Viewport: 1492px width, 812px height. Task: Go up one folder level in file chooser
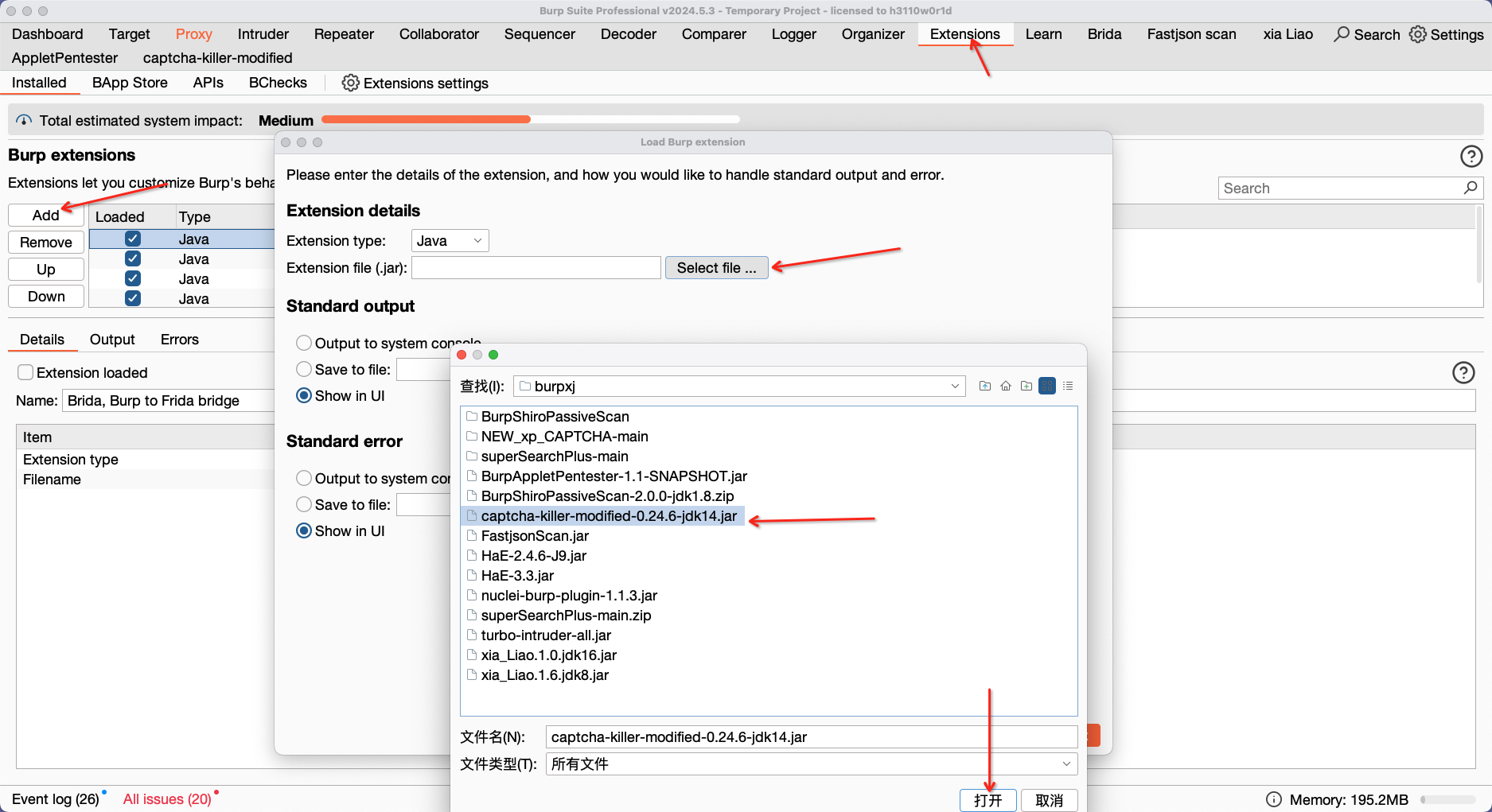coord(985,386)
